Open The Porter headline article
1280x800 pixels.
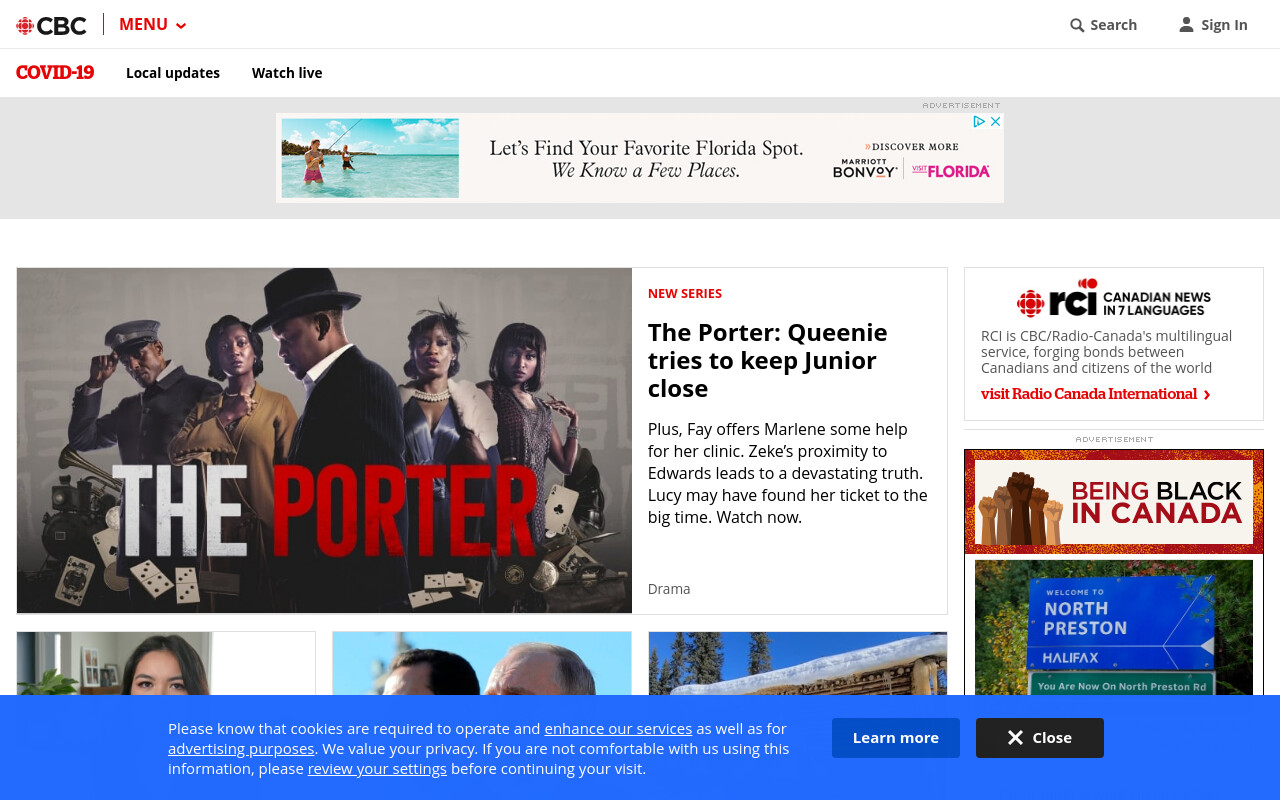click(x=768, y=360)
